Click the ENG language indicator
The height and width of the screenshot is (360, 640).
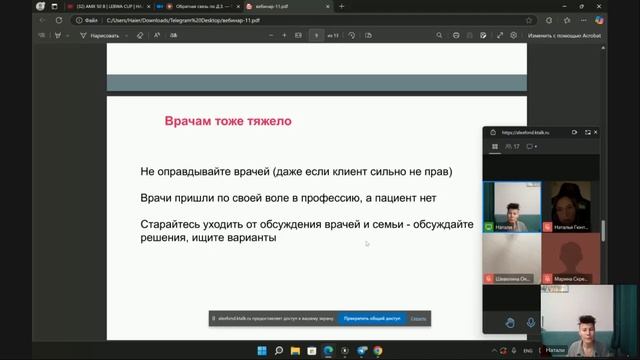tap(528, 351)
